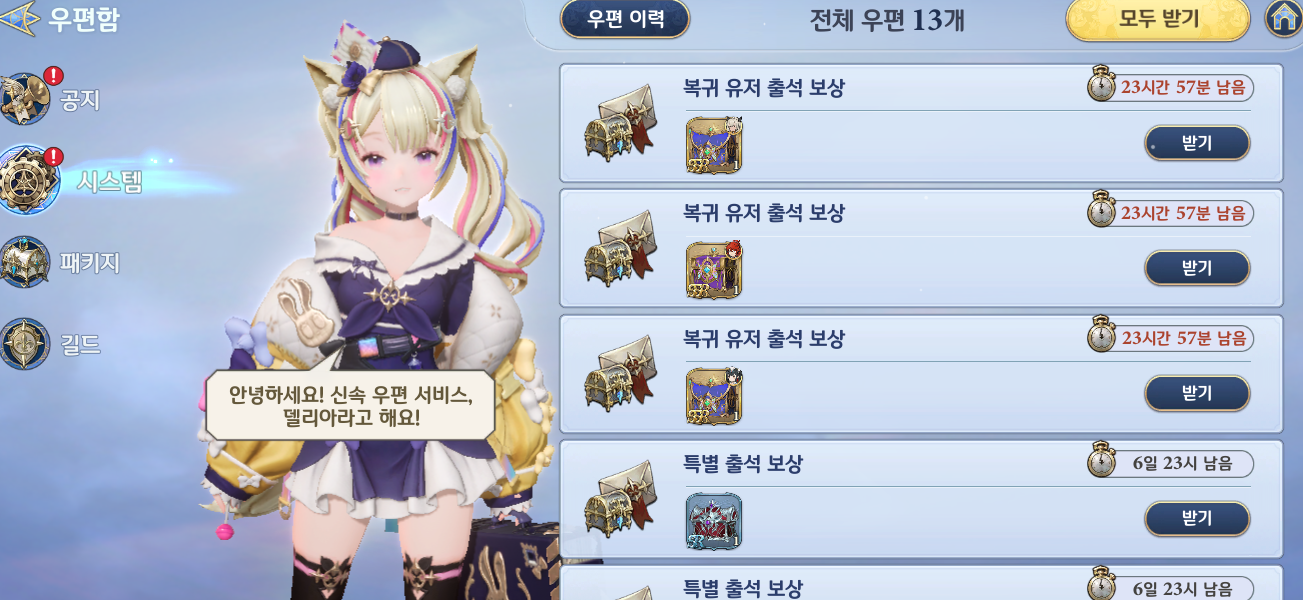Click the 안녕하세요 speech bubble

coord(349,405)
